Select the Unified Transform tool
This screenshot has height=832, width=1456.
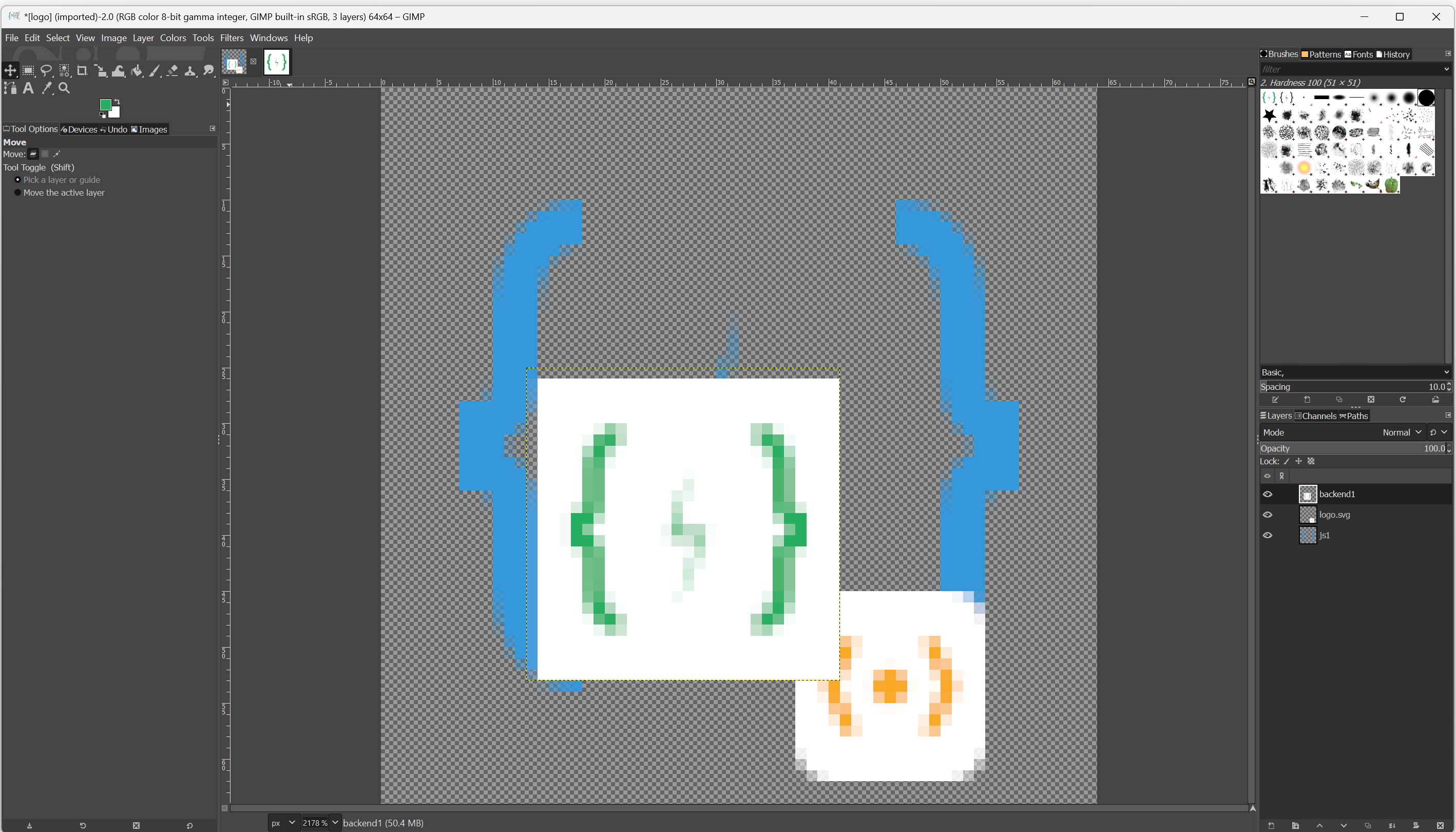point(101,70)
